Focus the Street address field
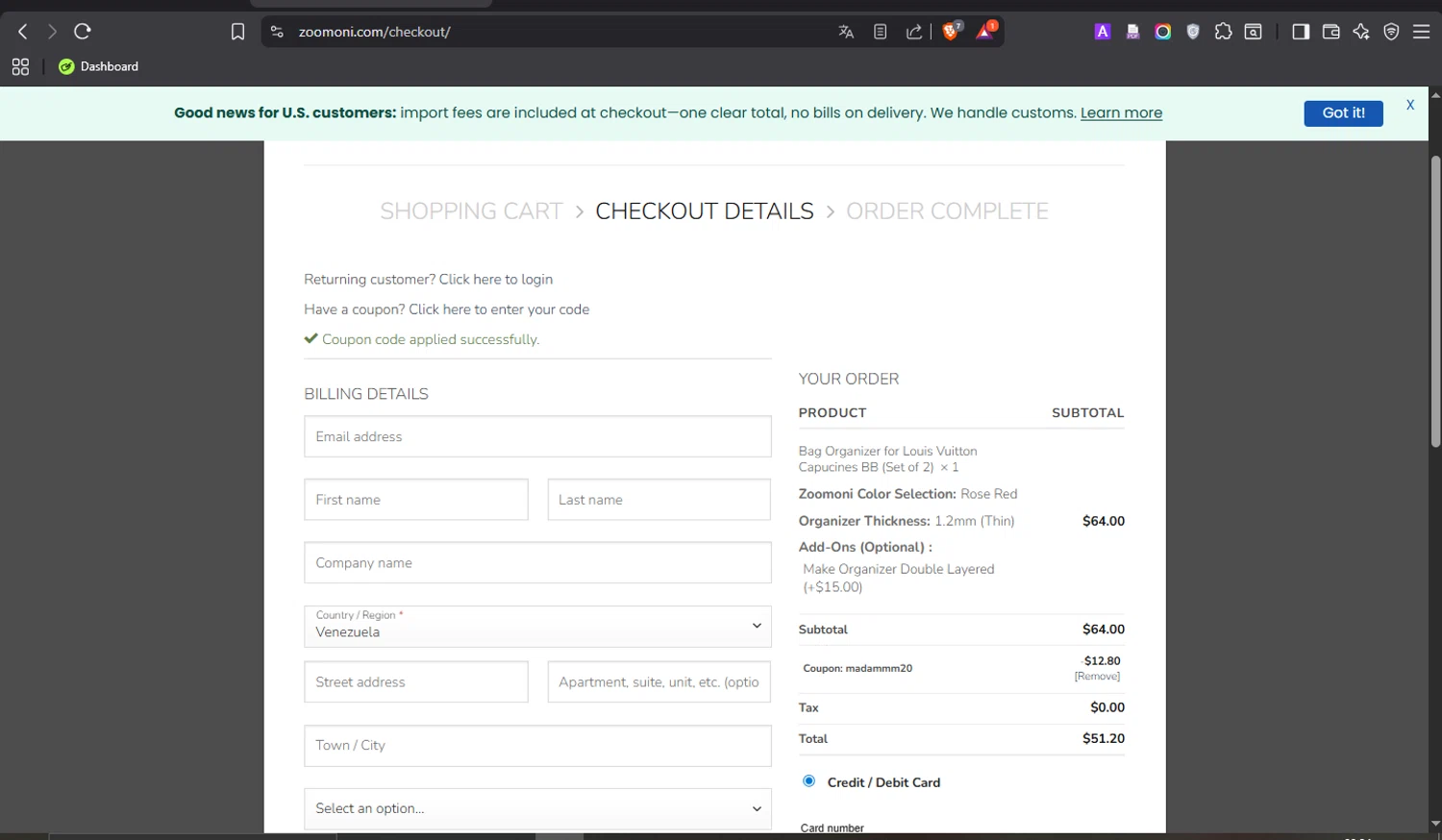This screenshot has height=840, width=1442. coord(416,682)
